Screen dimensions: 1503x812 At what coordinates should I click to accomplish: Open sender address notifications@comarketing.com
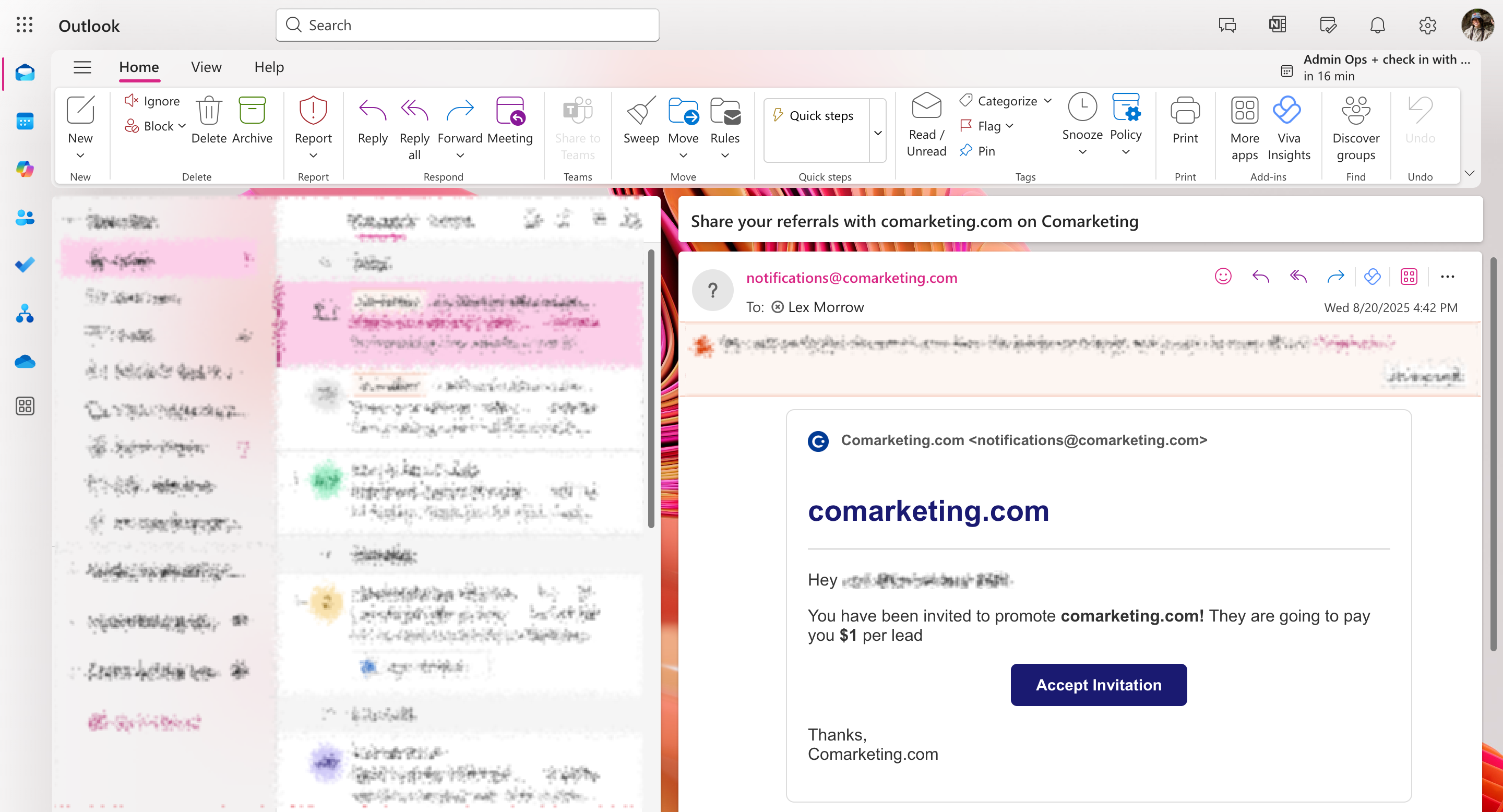tap(851, 278)
